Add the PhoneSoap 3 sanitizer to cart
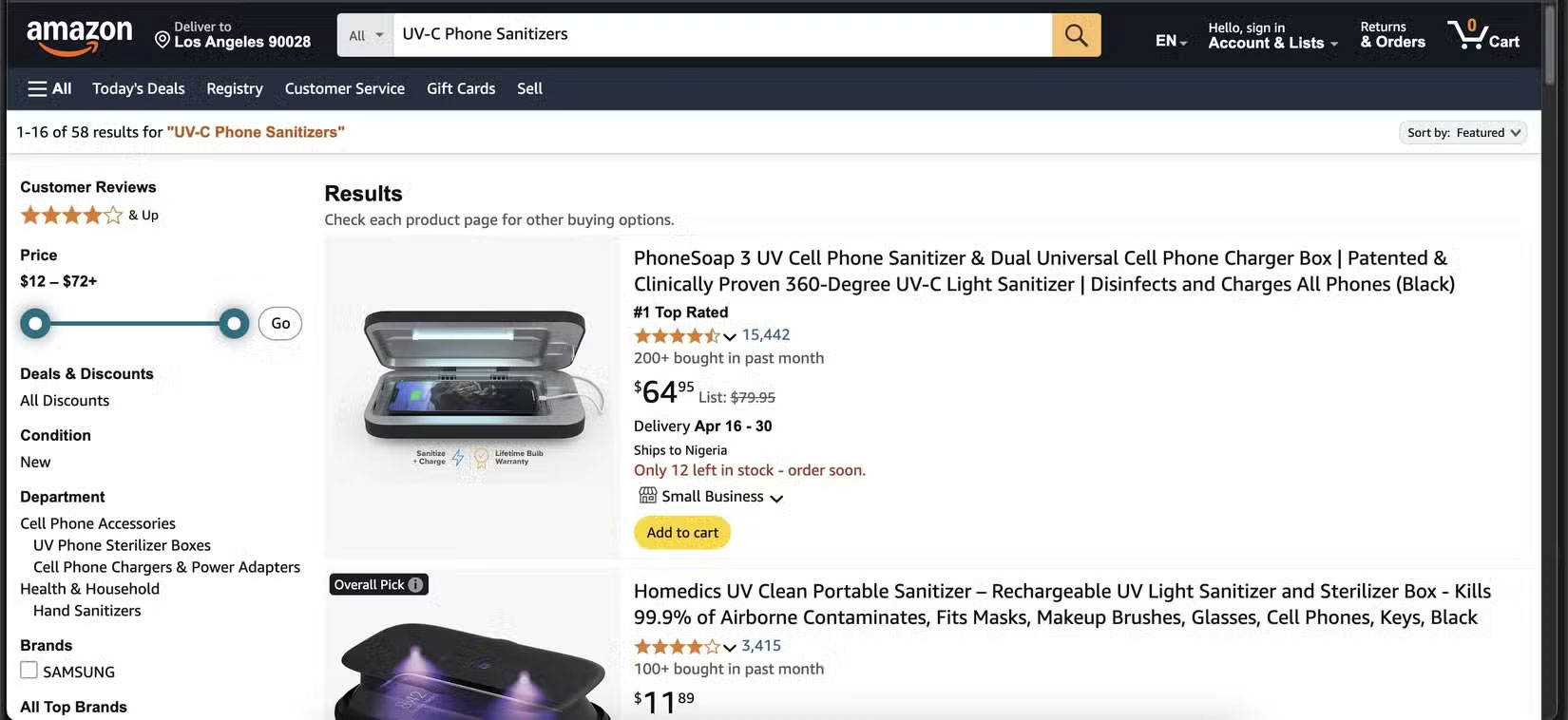This screenshot has height=720, width=1568. tap(681, 532)
